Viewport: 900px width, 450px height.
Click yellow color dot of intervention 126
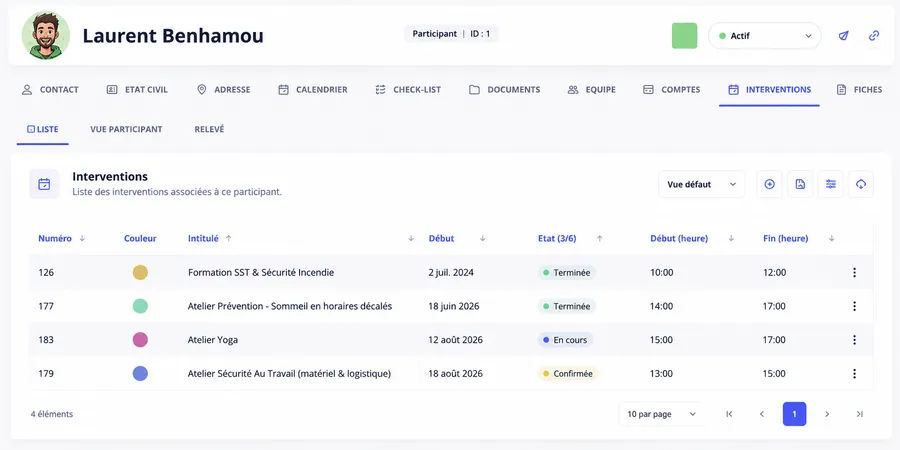[x=140, y=273]
